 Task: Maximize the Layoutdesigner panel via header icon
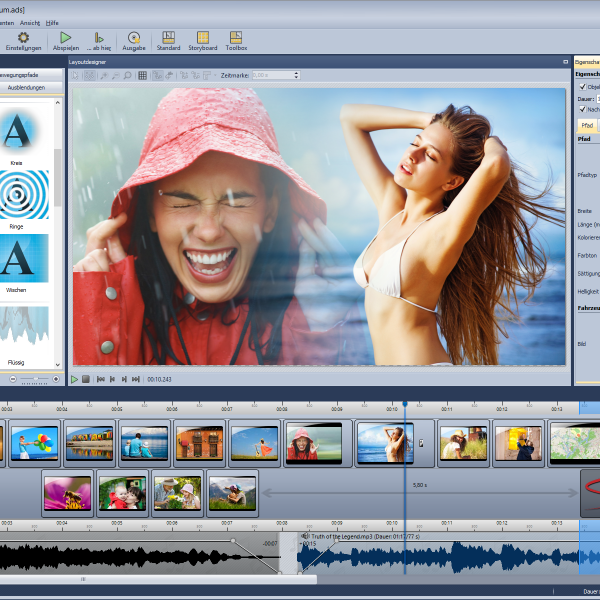[566, 62]
